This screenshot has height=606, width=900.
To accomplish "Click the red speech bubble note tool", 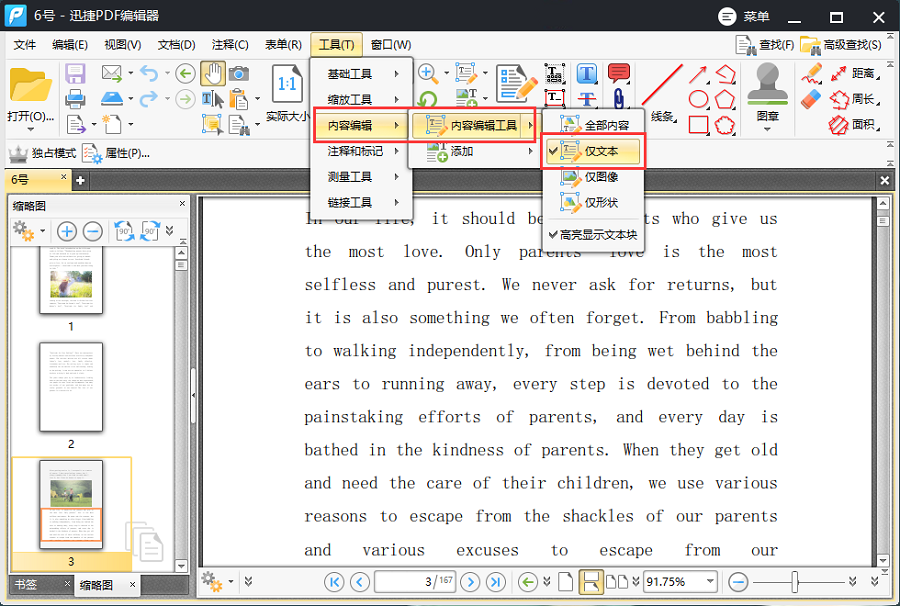I will pos(619,73).
